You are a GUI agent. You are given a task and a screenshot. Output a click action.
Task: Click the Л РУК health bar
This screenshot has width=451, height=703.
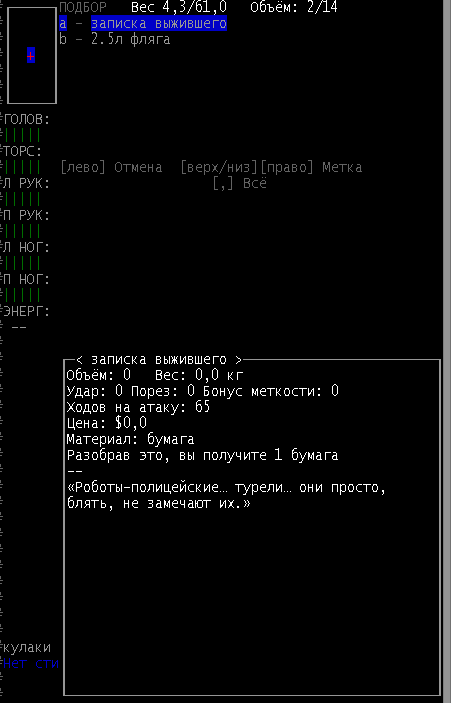tap(22, 199)
